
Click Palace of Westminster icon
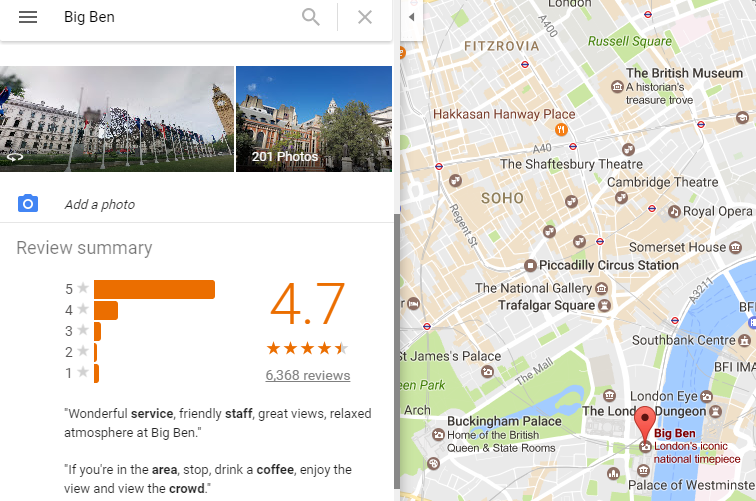coord(643,470)
